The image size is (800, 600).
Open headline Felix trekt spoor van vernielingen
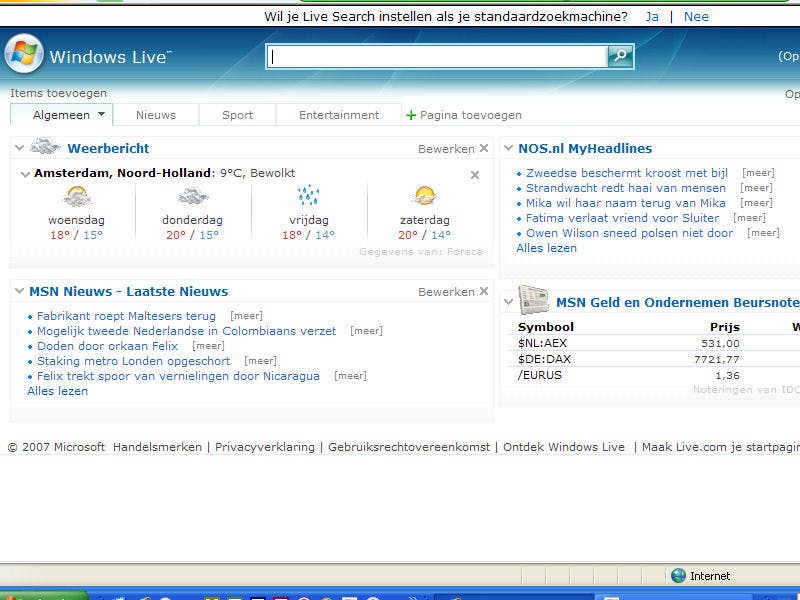(178, 376)
